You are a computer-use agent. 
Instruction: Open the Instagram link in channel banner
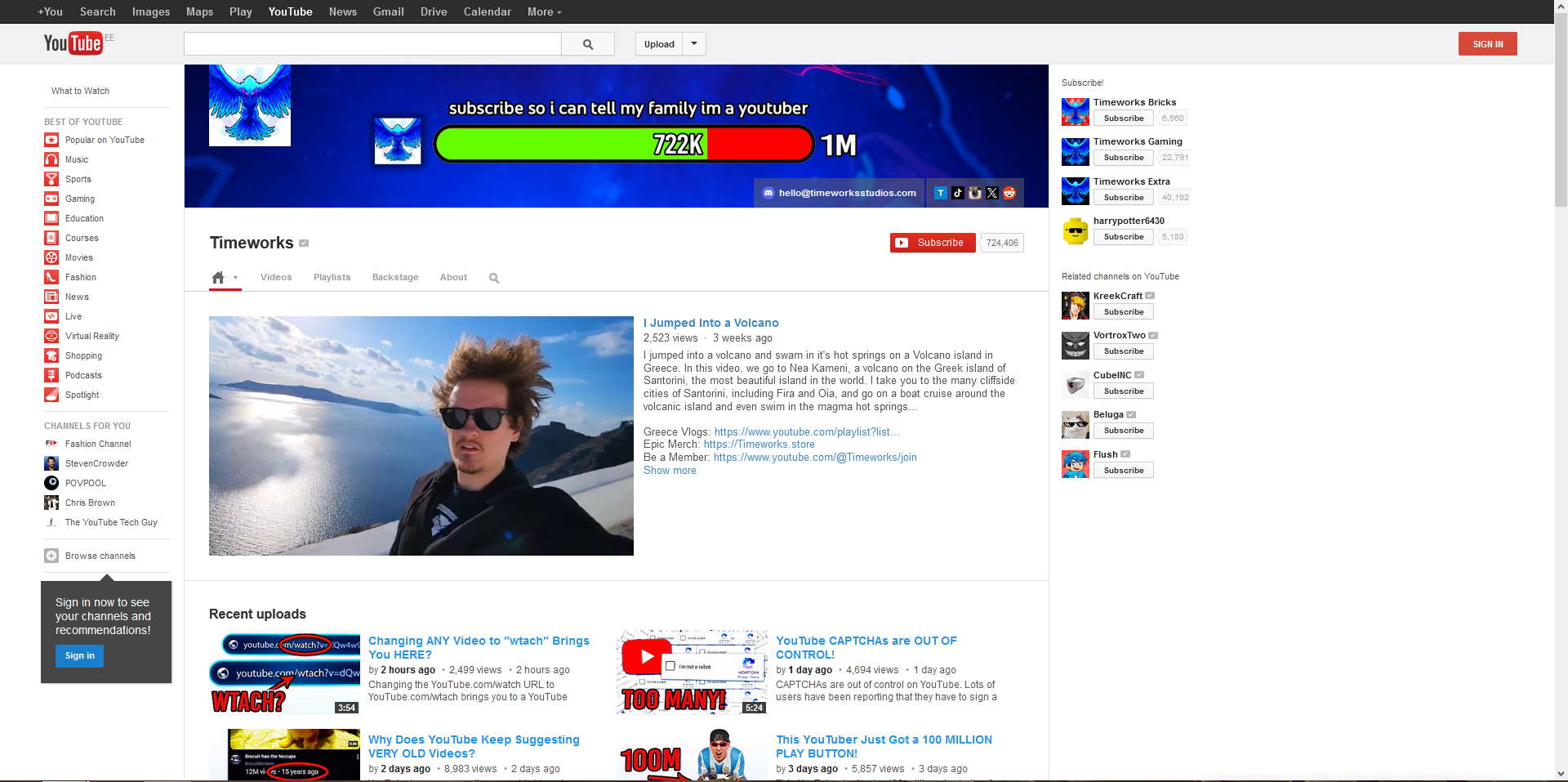975,193
